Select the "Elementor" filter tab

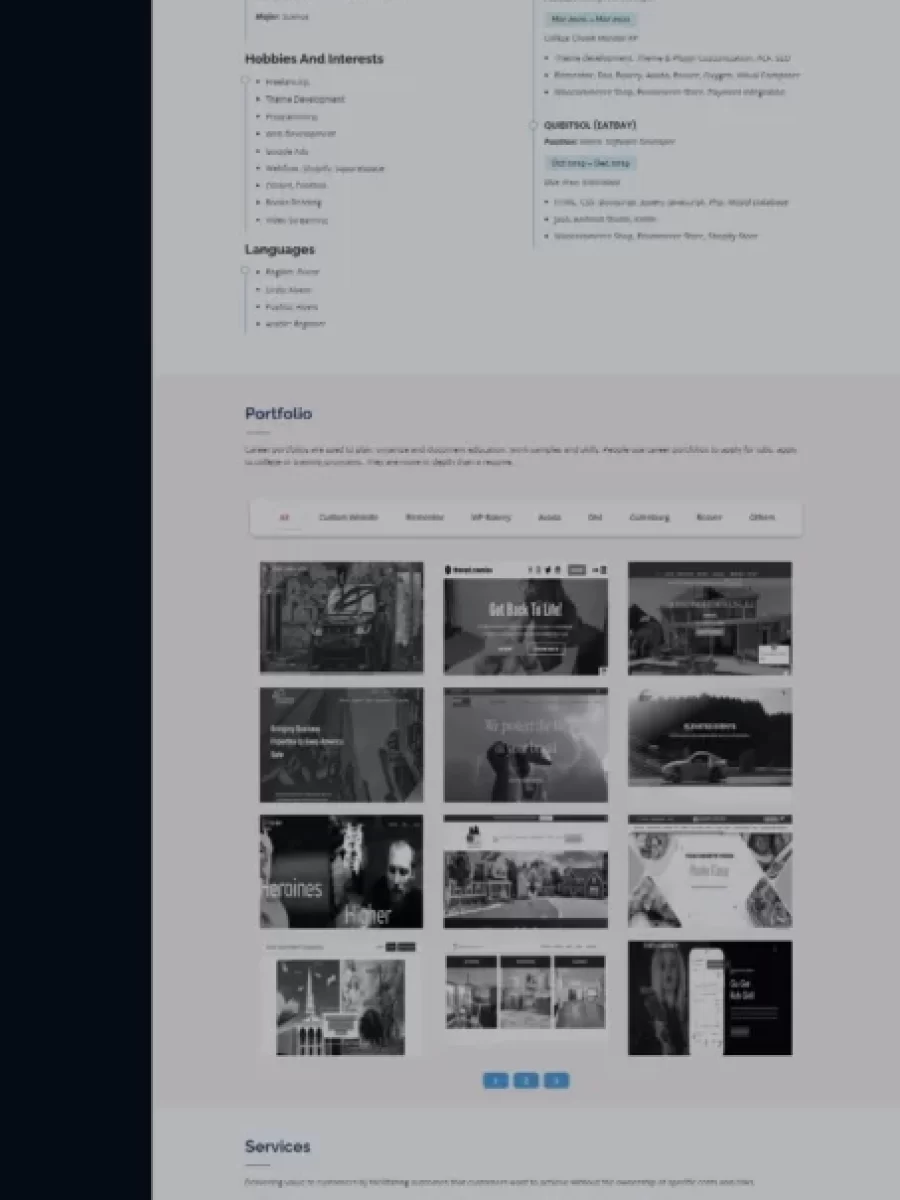(x=425, y=517)
